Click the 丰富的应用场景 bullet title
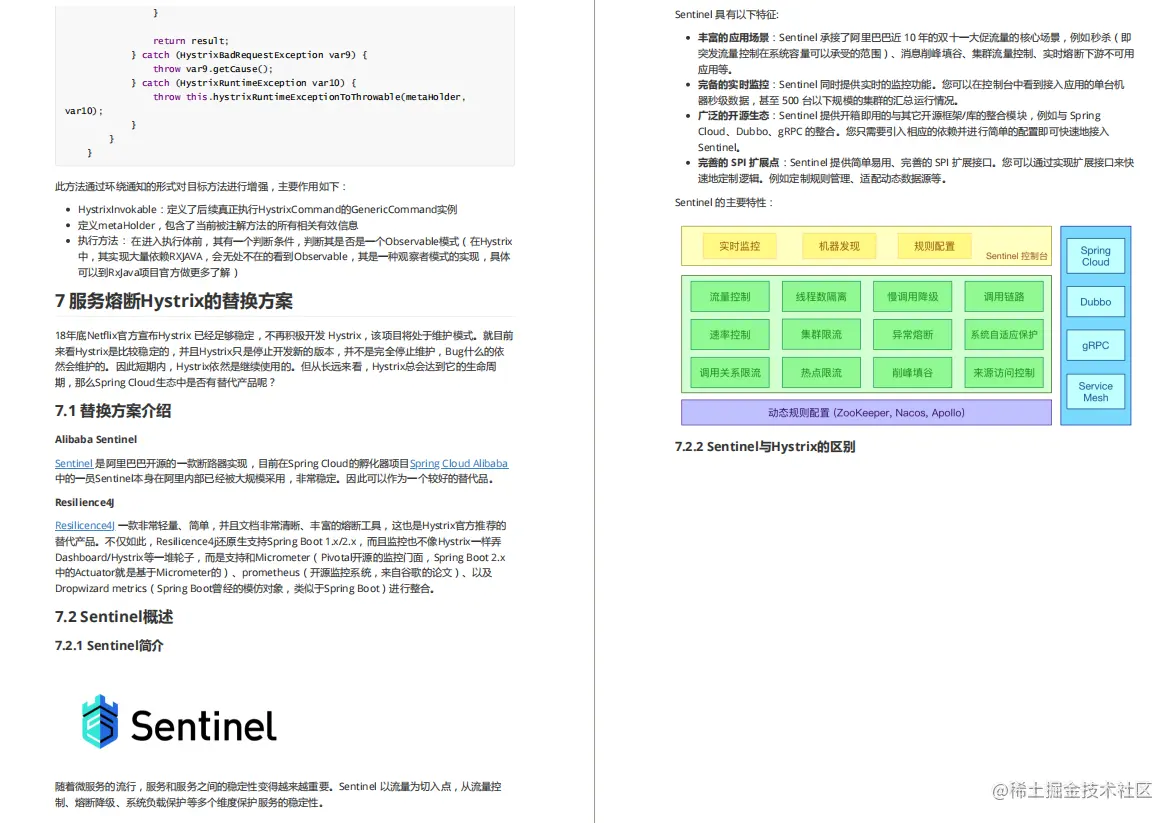The image size is (1175, 823). (x=734, y=37)
